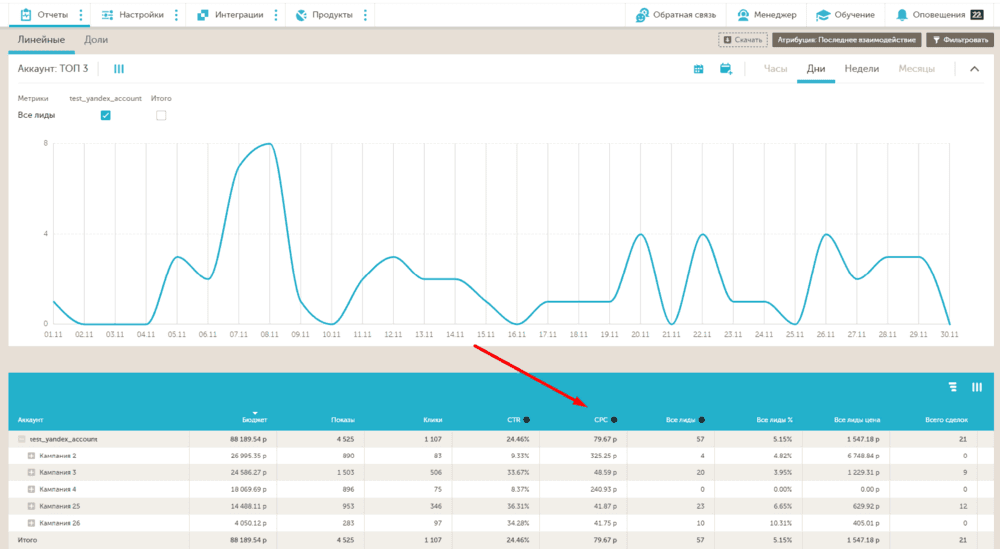Click the CPC info dot icon
The width and height of the screenshot is (1000, 549).
[x=614, y=420]
